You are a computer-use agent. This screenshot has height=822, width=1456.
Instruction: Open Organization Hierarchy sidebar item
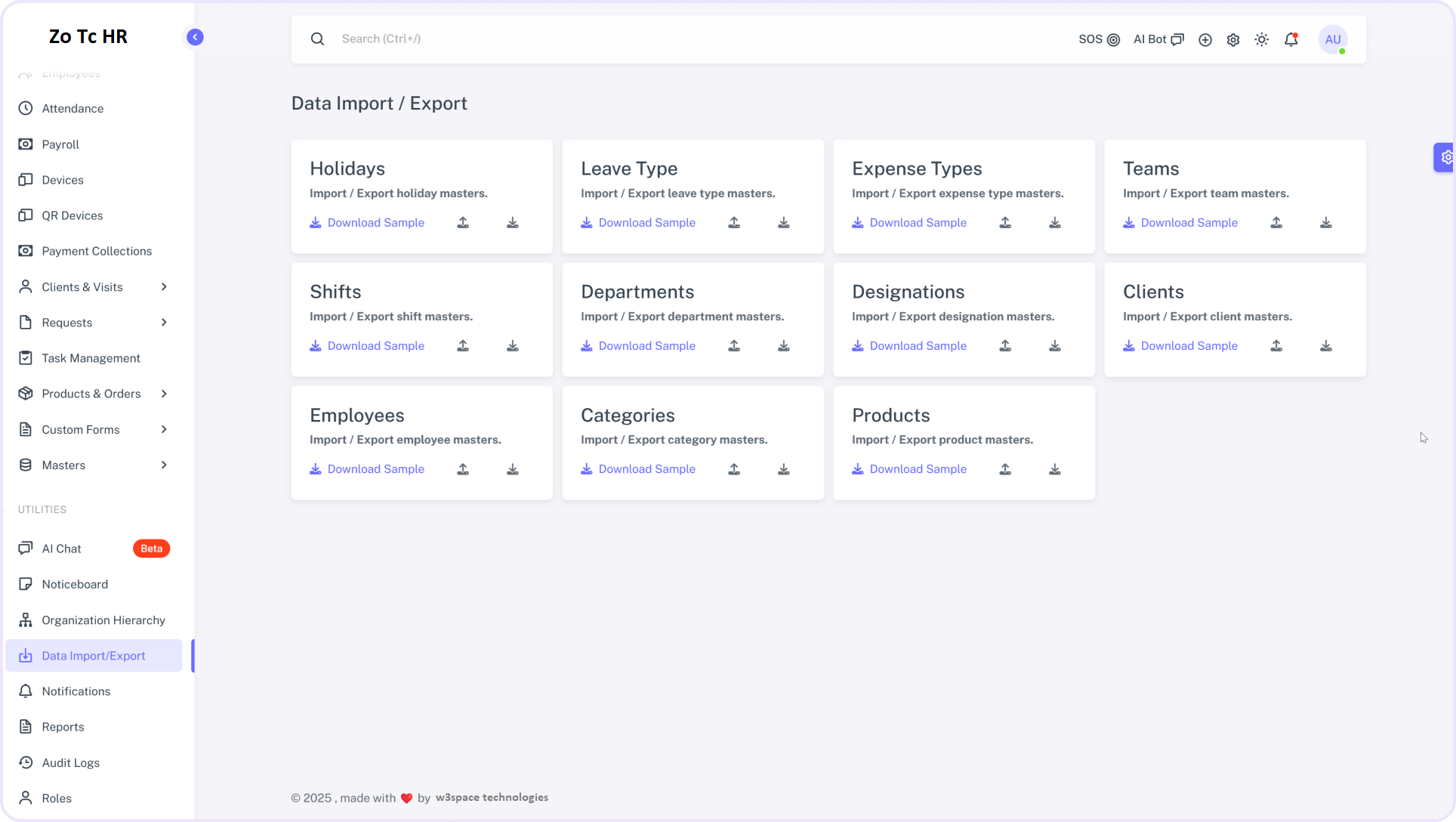(x=94, y=620)
